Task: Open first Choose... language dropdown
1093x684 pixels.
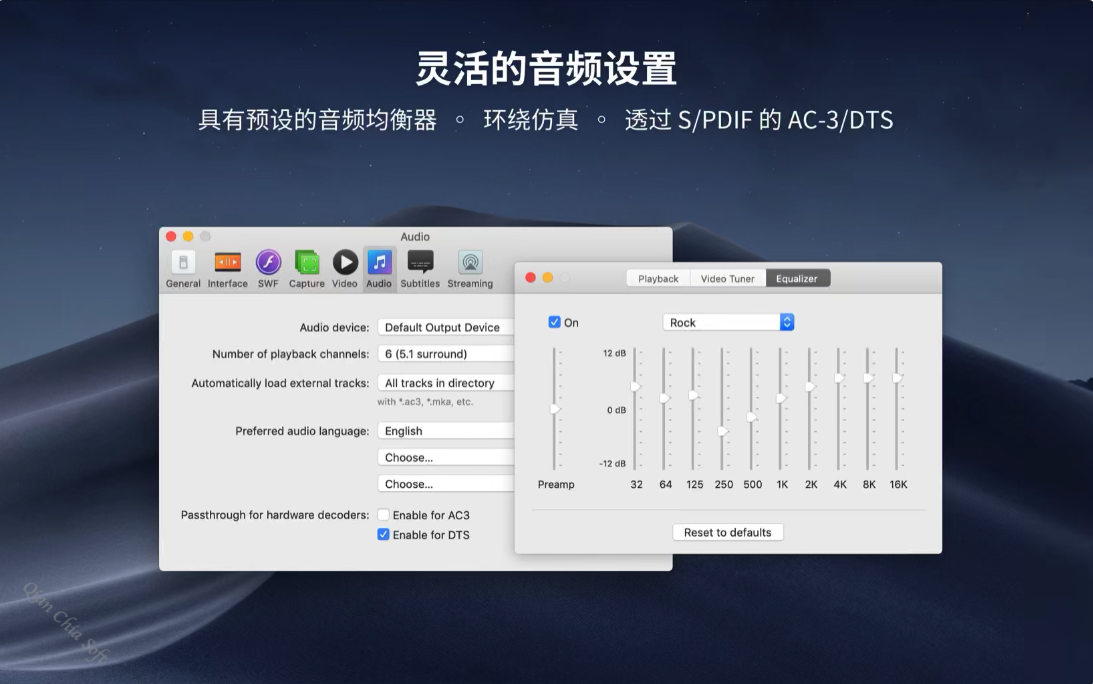Action: coord(446,457)
